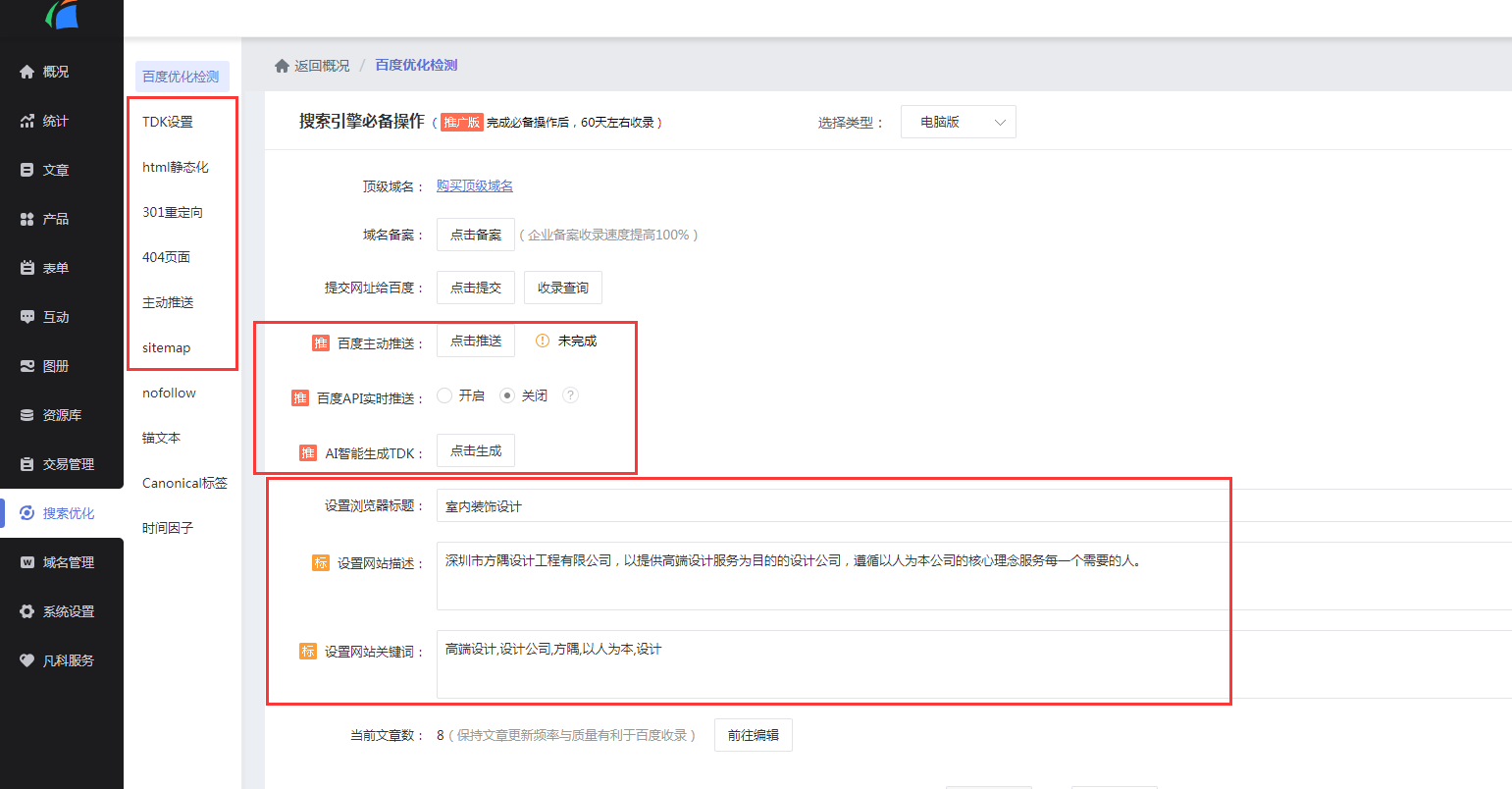Click the chart icon beside 统计
Viewport: 1512px width, 789px height.
[27, 121]
